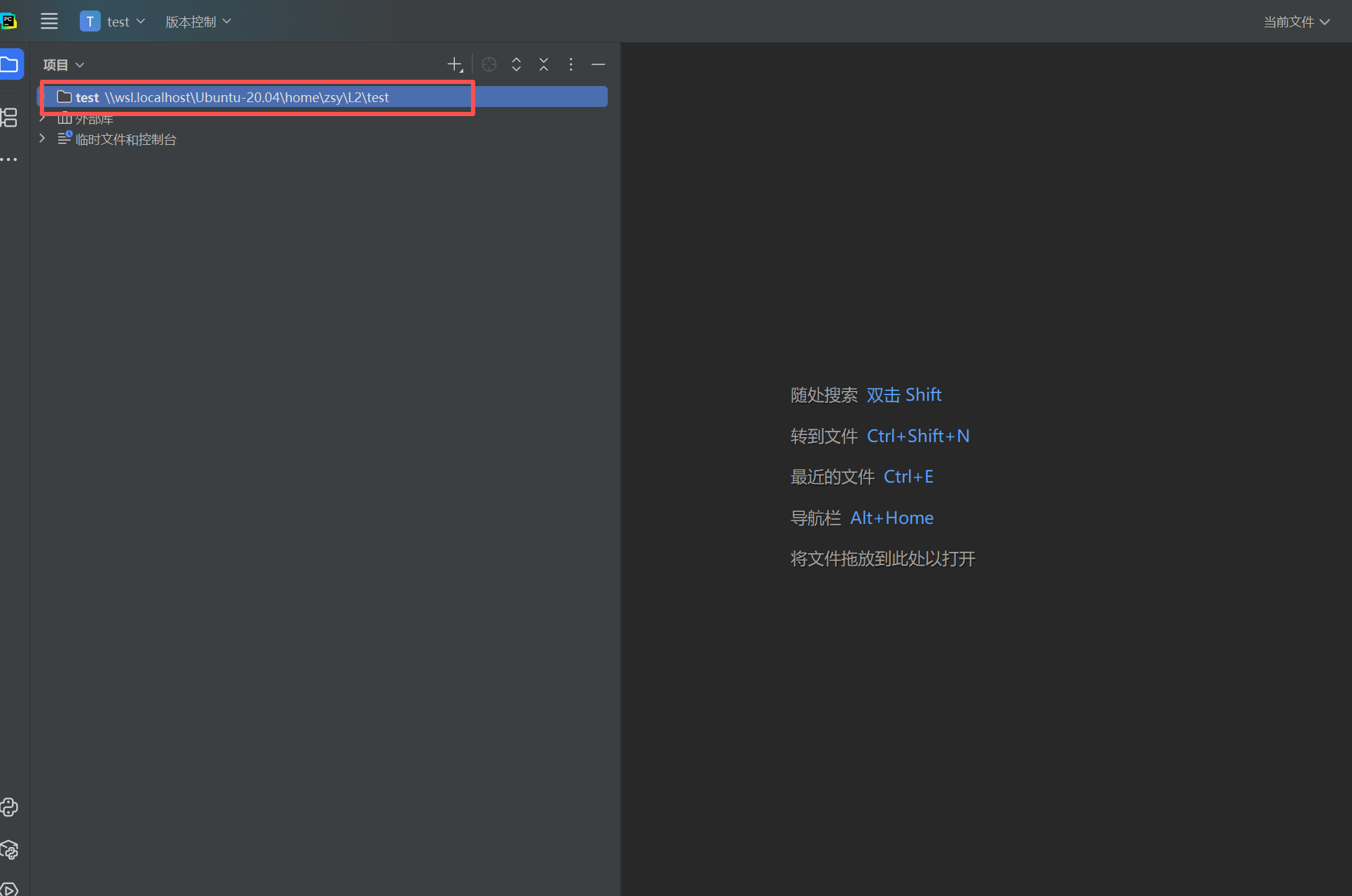Hide the project panel with minus icon
Screen dimensions: 1352x896
click(598, 64)
